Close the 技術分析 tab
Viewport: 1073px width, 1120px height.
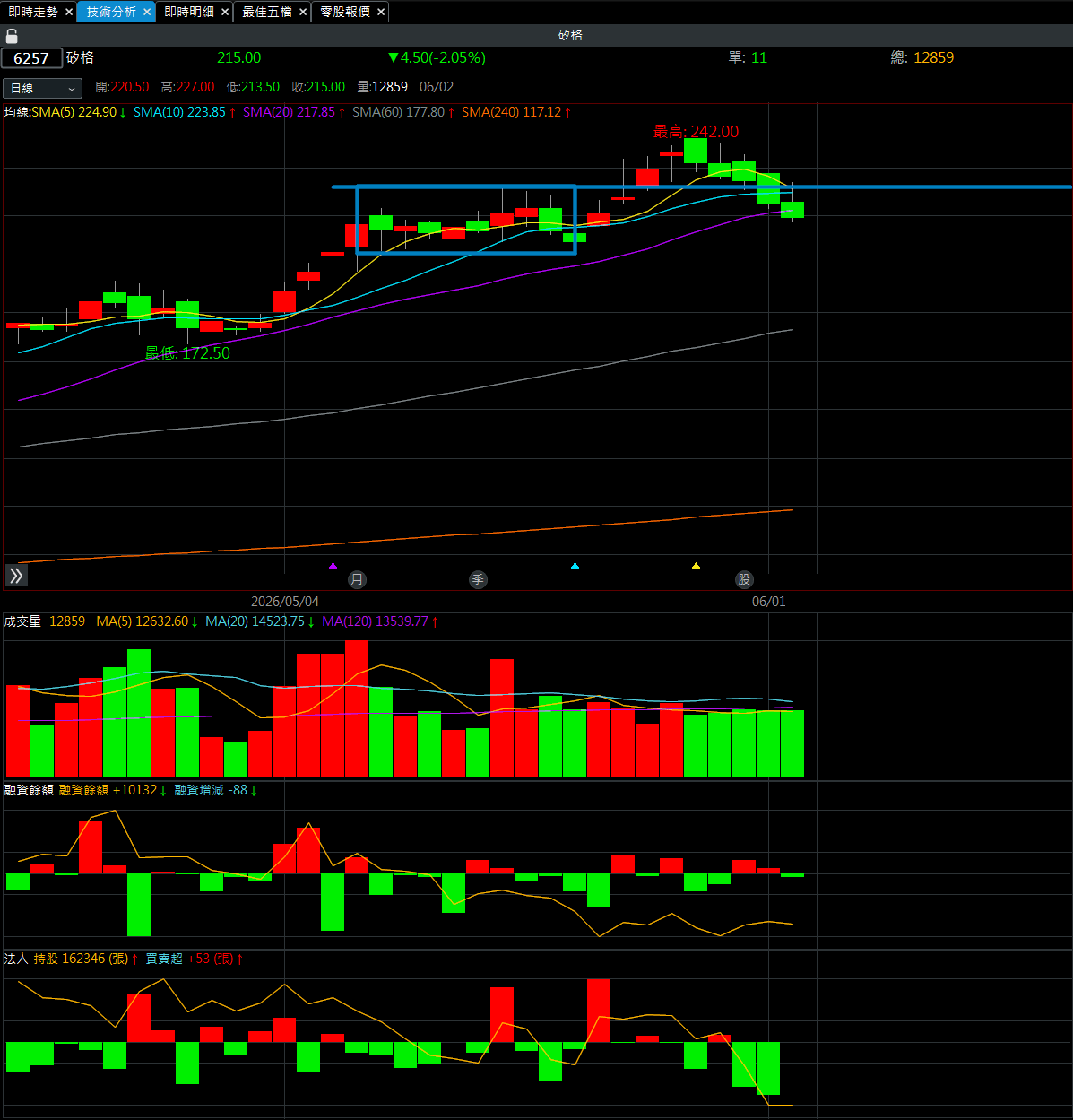point(147,12)
